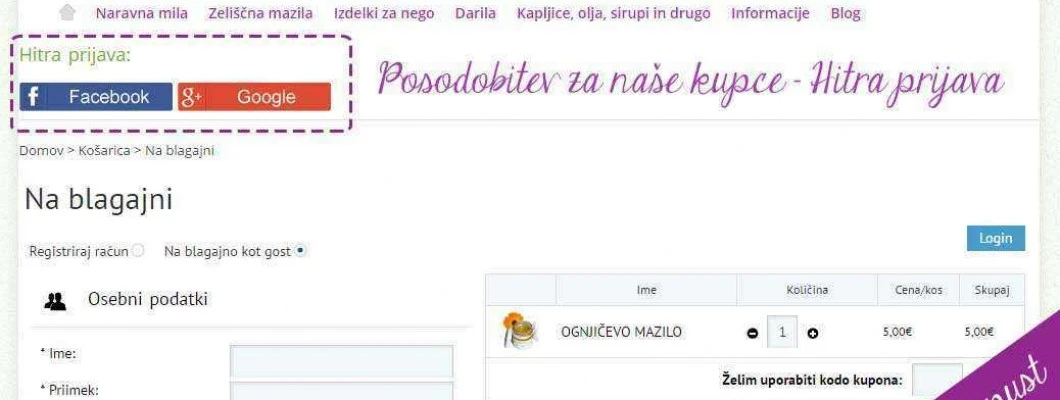Click the Osebni podatki people icon
The width and height of the screenshot is (1060, 400).
click(55, 301)
